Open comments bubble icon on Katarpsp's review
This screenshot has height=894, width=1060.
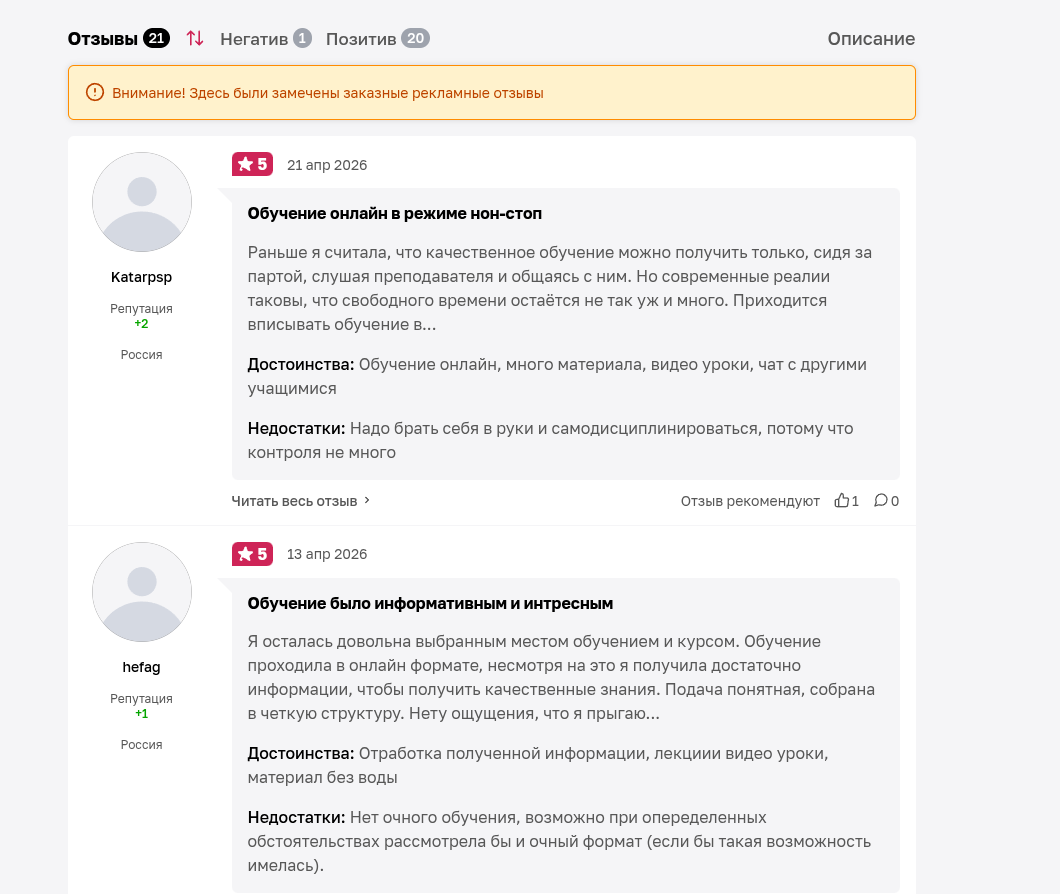[880, 500]
